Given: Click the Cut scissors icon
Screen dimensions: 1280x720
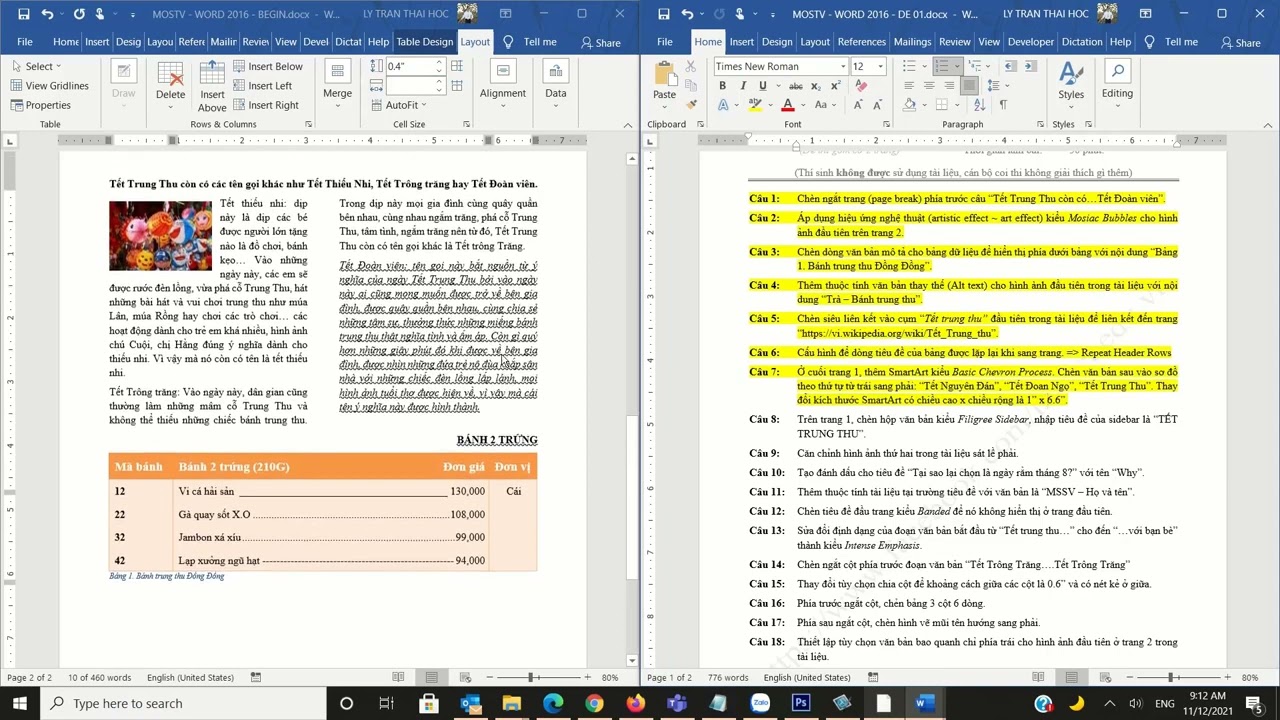Looking at the screenshot, I should (691, 67).
